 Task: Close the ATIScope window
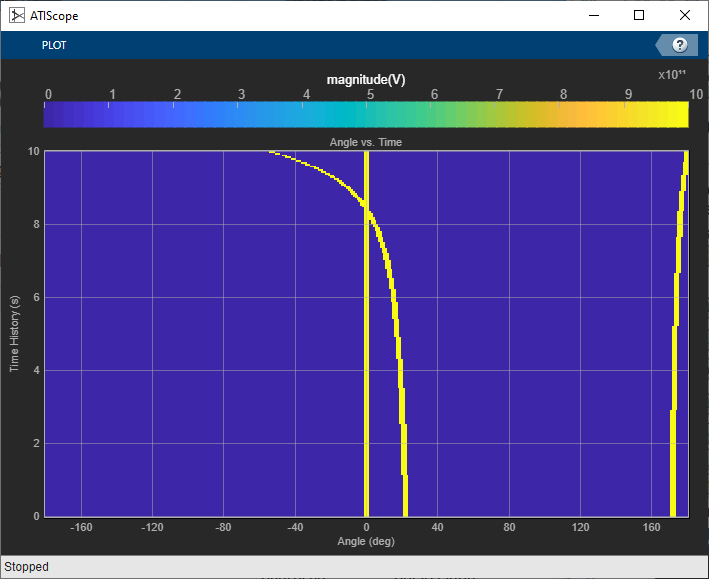point(684,16)
